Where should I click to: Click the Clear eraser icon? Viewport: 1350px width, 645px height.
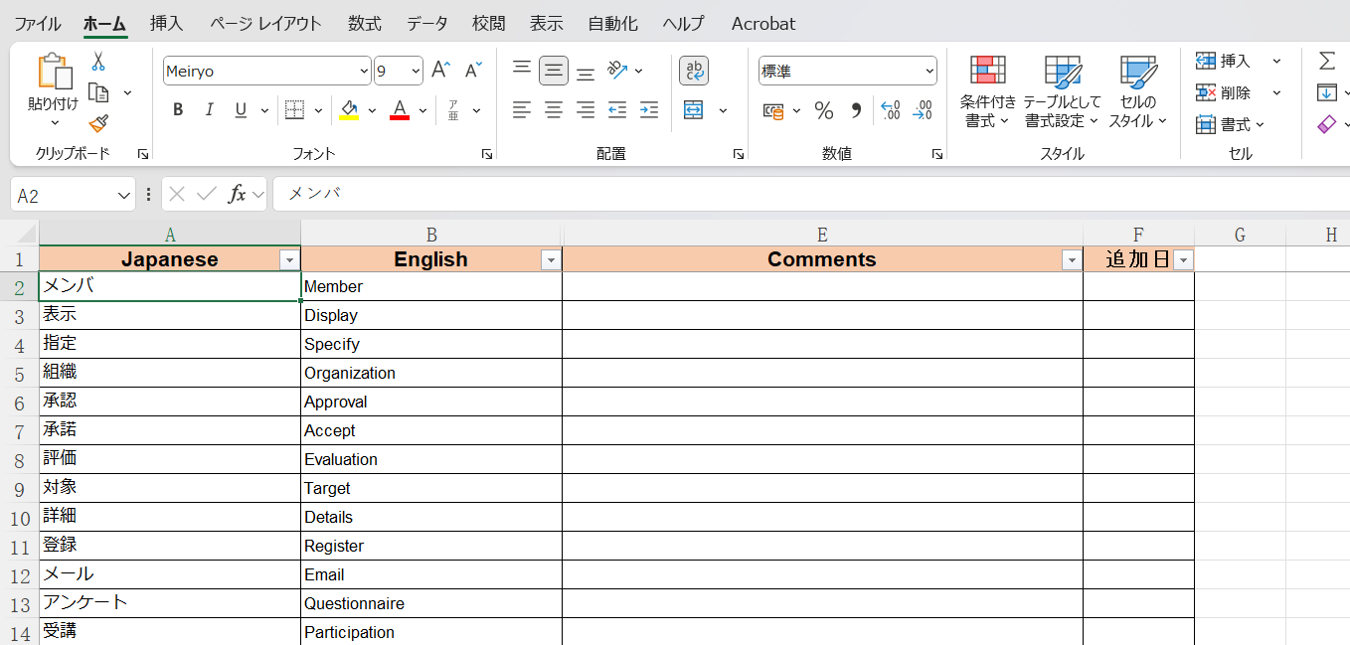[1327, 124]
